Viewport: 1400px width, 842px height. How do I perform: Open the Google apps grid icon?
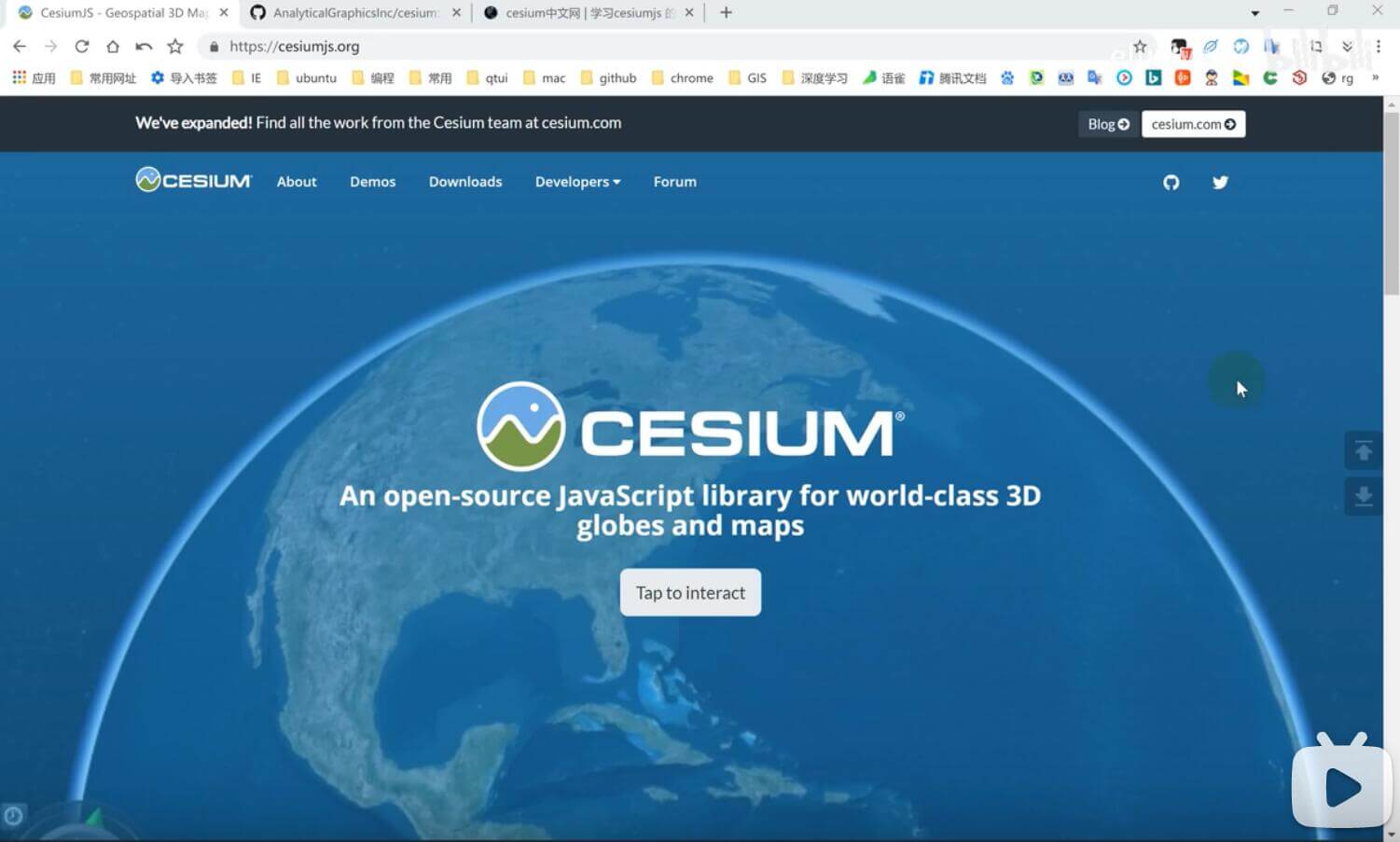click(19, 76)
